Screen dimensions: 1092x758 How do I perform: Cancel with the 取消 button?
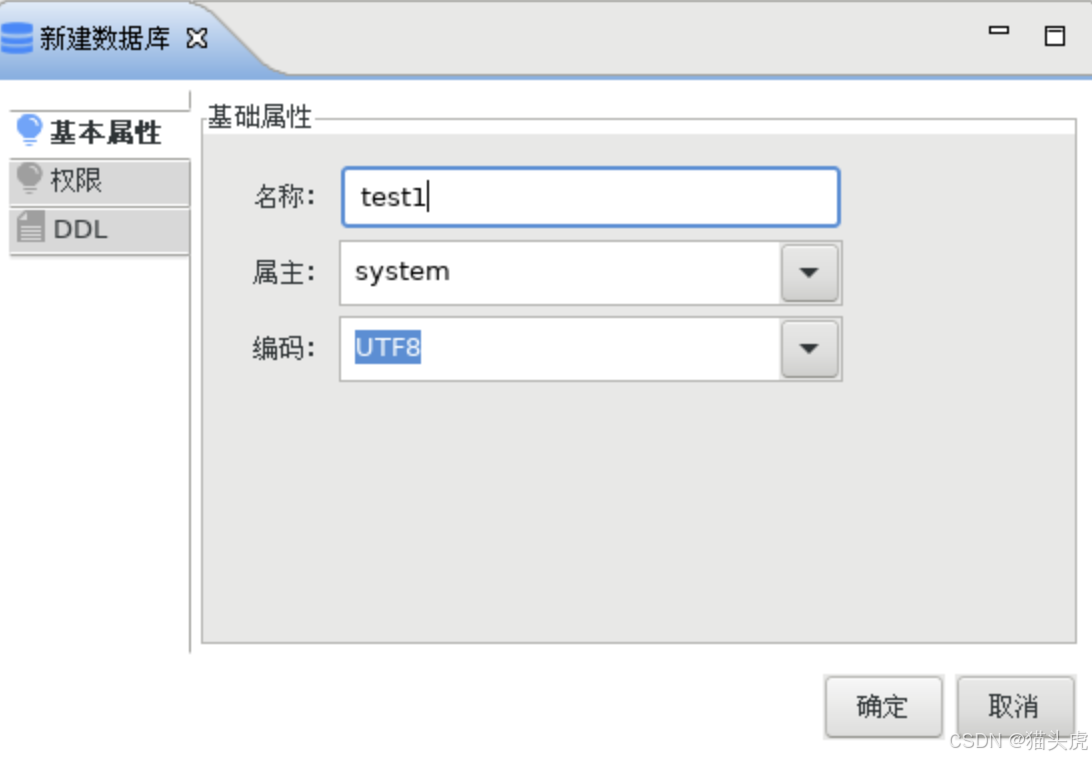(1015, 706)
